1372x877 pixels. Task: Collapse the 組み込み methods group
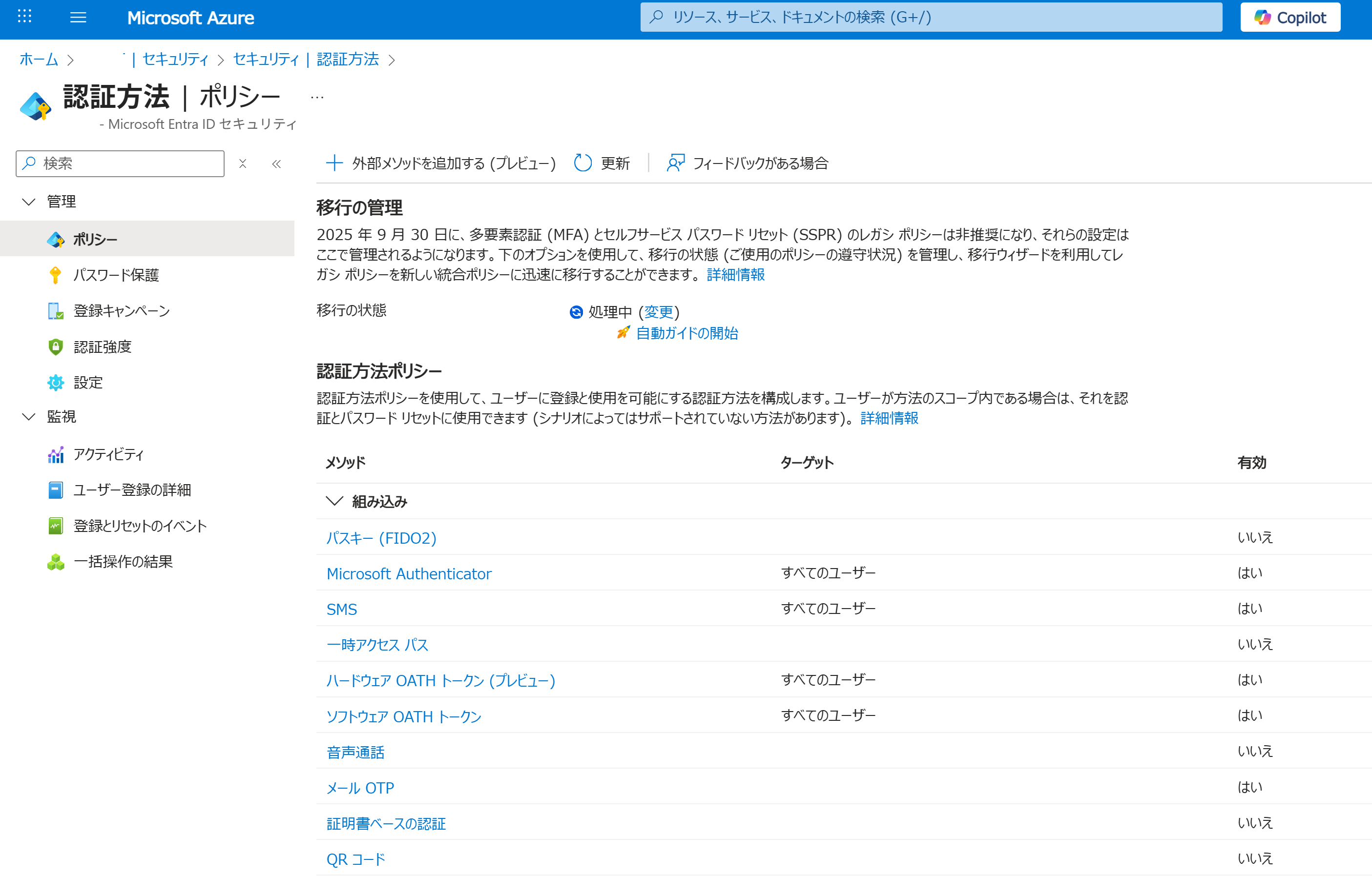point(334,501)
